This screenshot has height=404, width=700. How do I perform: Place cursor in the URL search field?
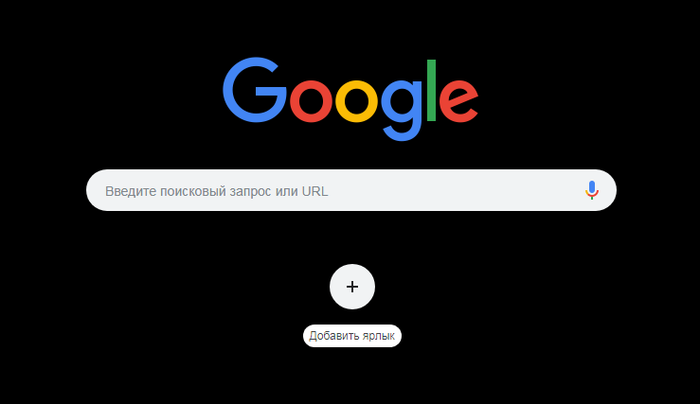pyautogui.click(x=351, y=190)
